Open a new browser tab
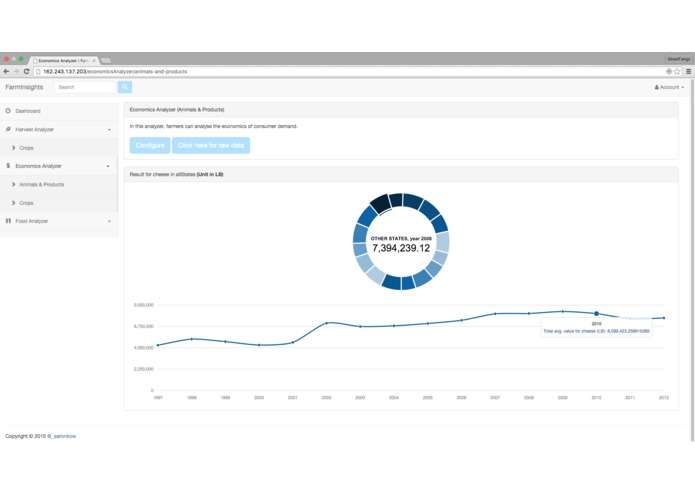 pos(105,60)
